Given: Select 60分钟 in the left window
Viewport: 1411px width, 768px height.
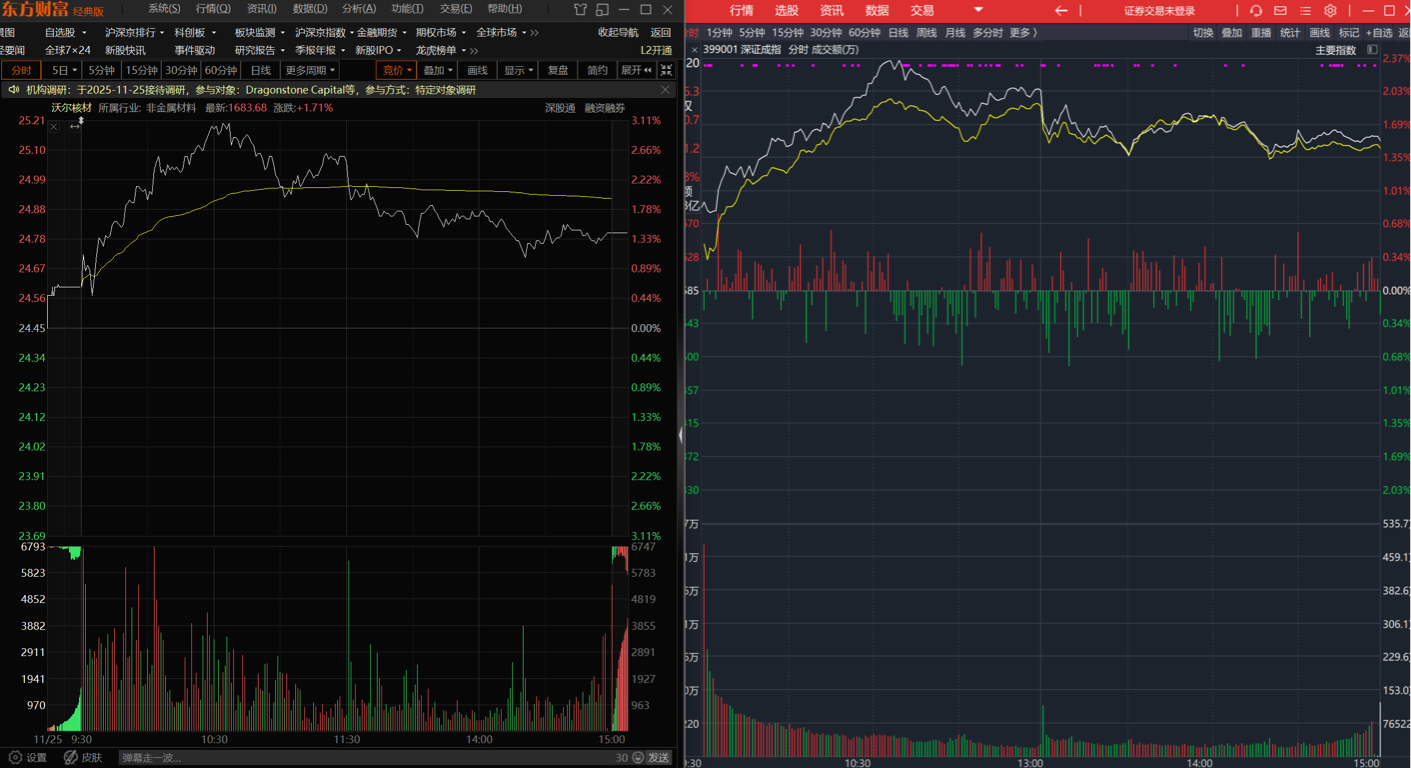Looking at the screenshot, I should coord(220,70).
